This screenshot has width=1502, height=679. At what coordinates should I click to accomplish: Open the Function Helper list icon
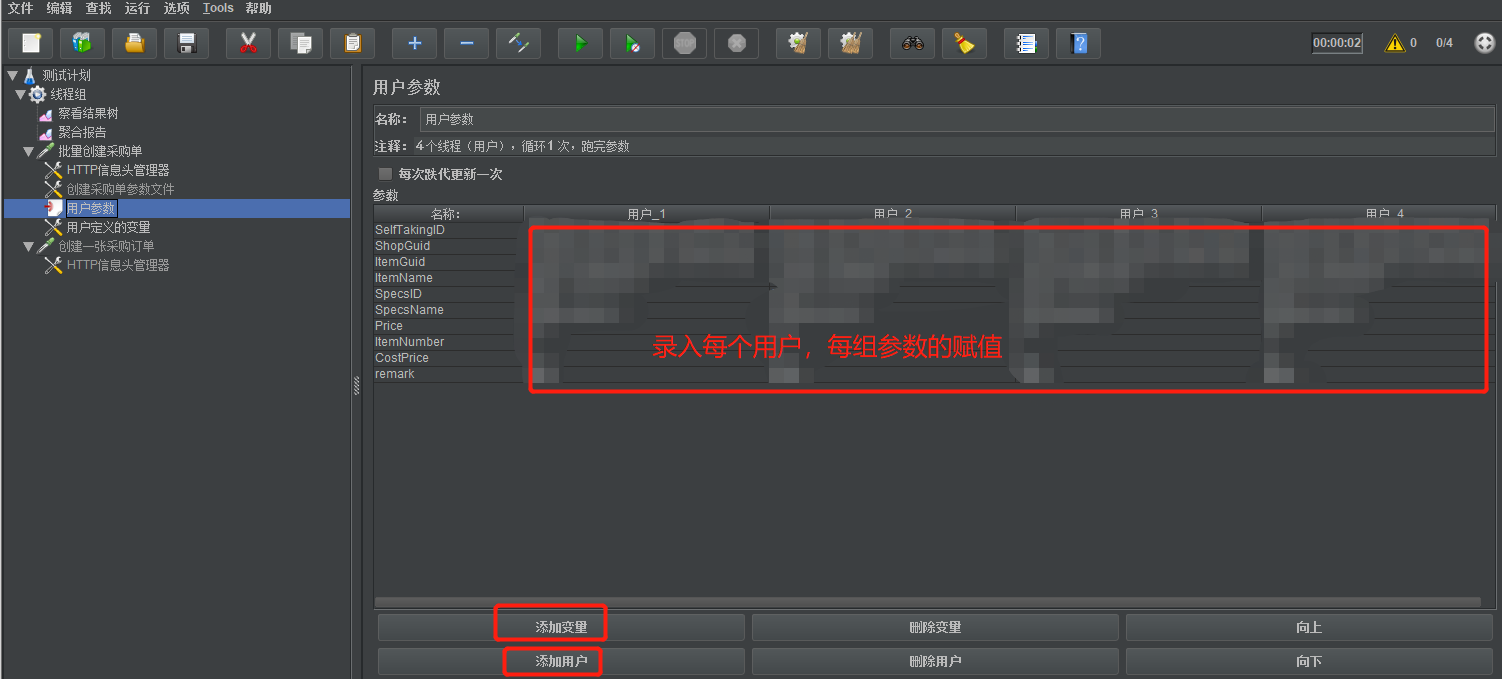click(1026, 43)
